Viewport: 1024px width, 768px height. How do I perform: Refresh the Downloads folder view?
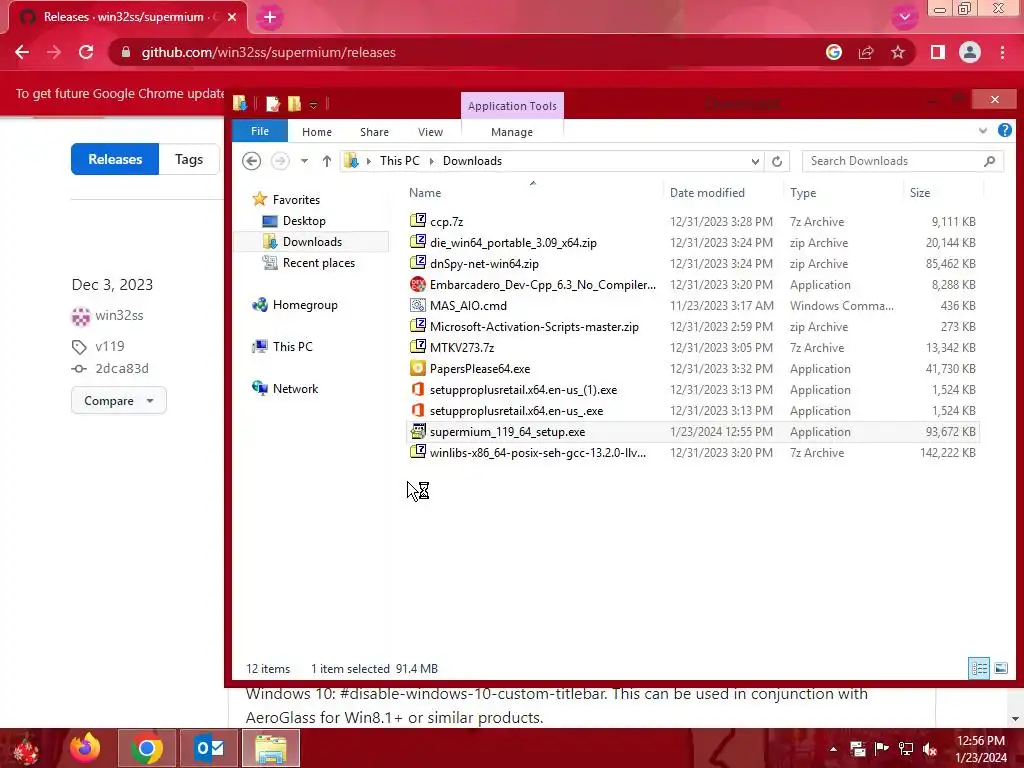(x=776, y=161)
